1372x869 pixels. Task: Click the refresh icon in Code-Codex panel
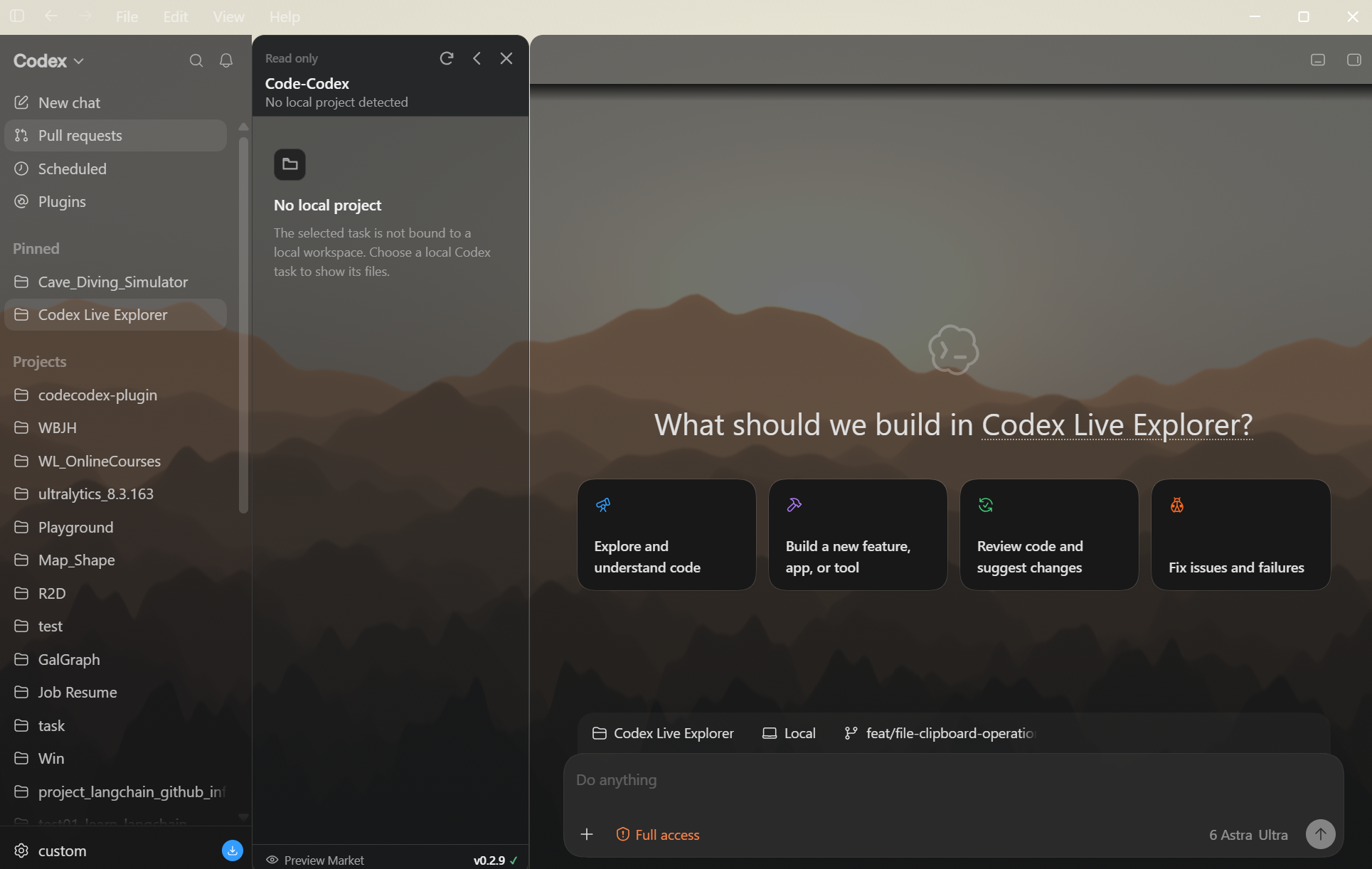pyautogui.click(x=447, y=58)
